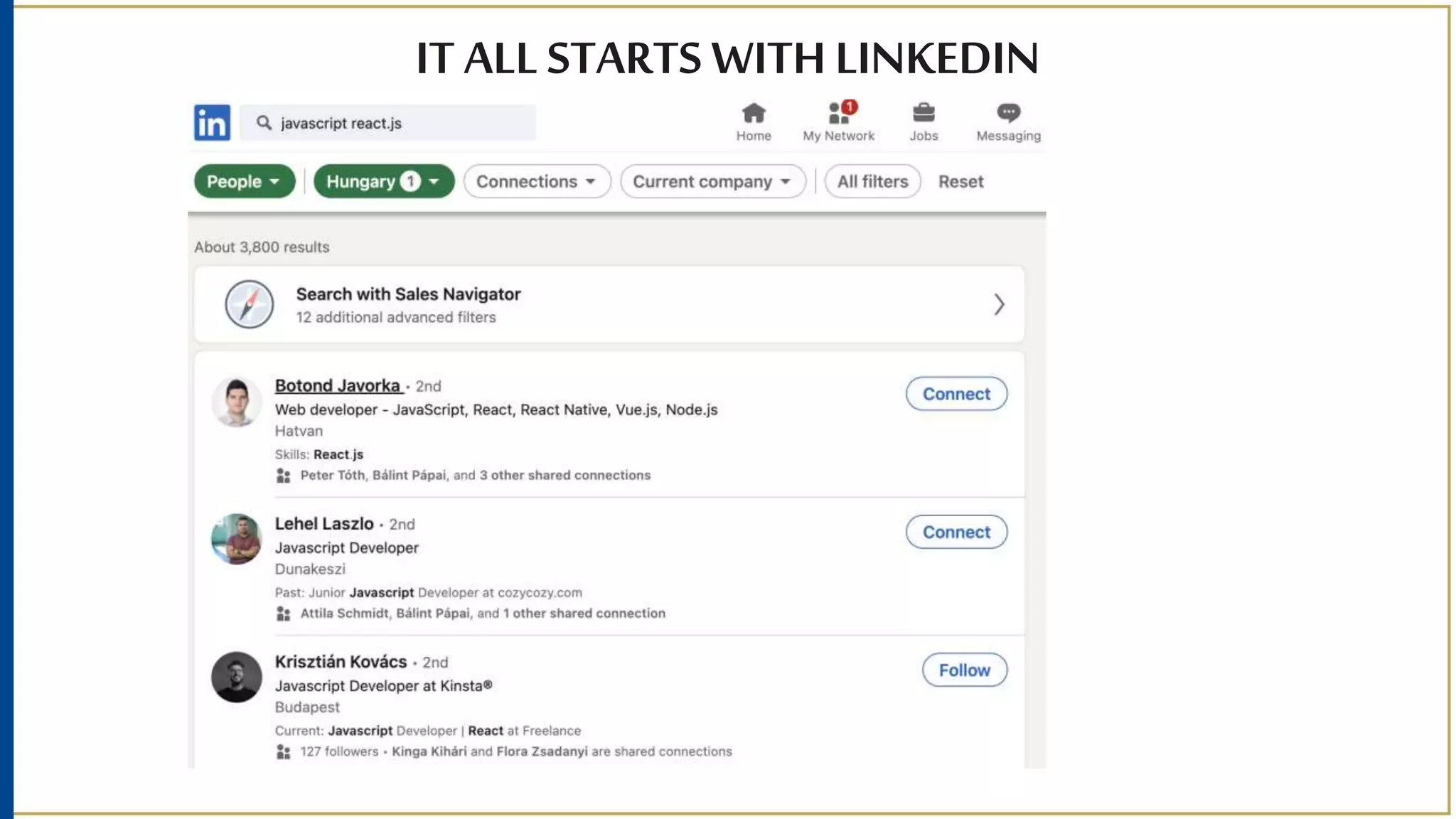Click the 'Hatvan' location text
The image size is (1456, 819).
tap(299, 431)
